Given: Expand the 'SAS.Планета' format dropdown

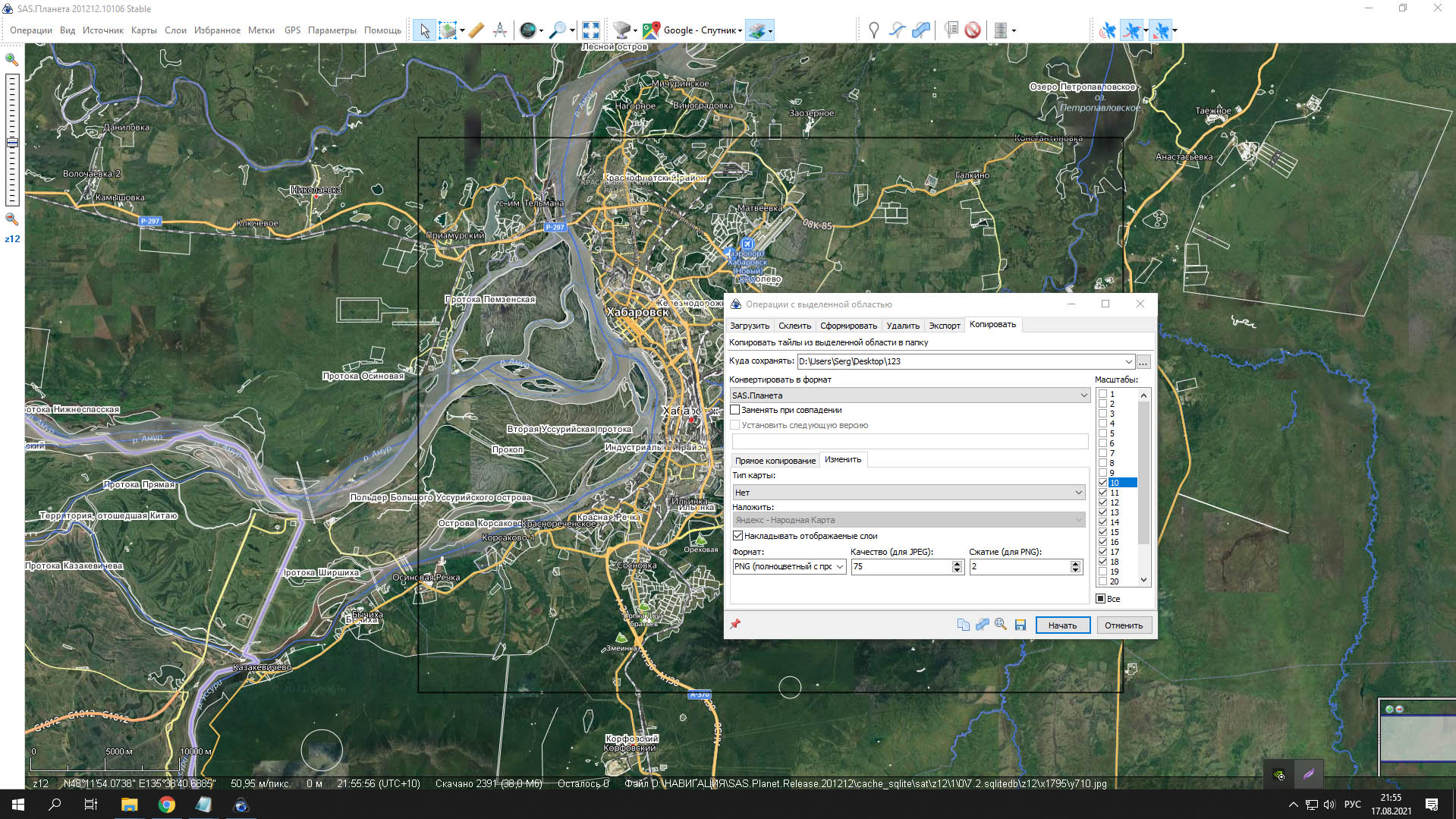Looking at the screenshot, I should coord(1083,395).
